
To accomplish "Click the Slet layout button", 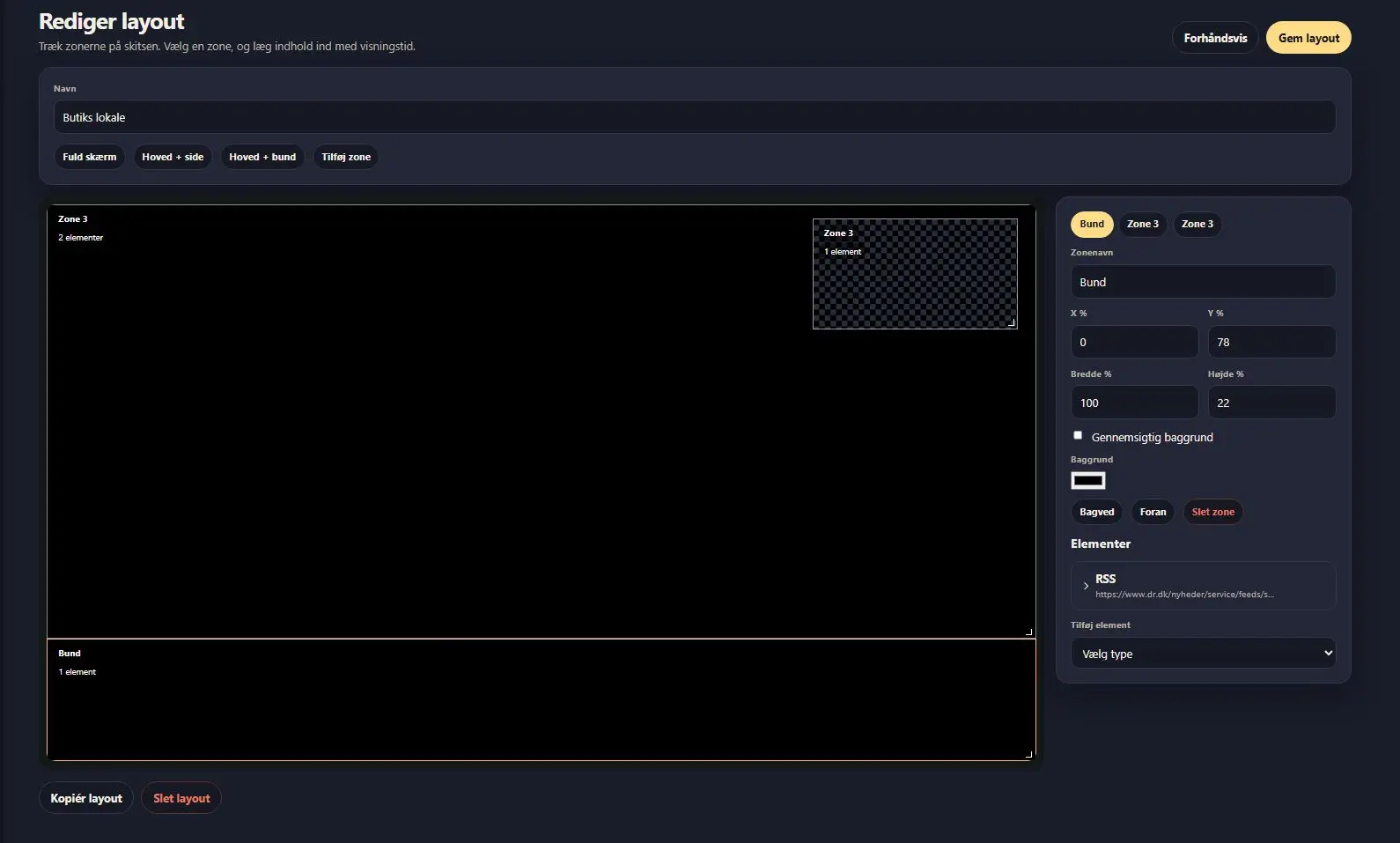I will tap(181, 798).
